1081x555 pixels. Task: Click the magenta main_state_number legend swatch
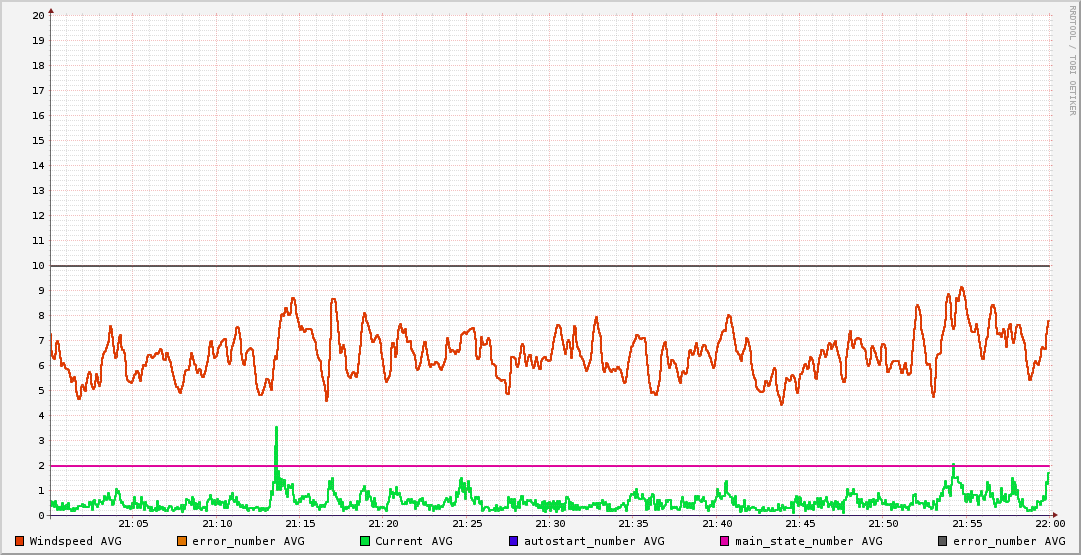(725, 541)
